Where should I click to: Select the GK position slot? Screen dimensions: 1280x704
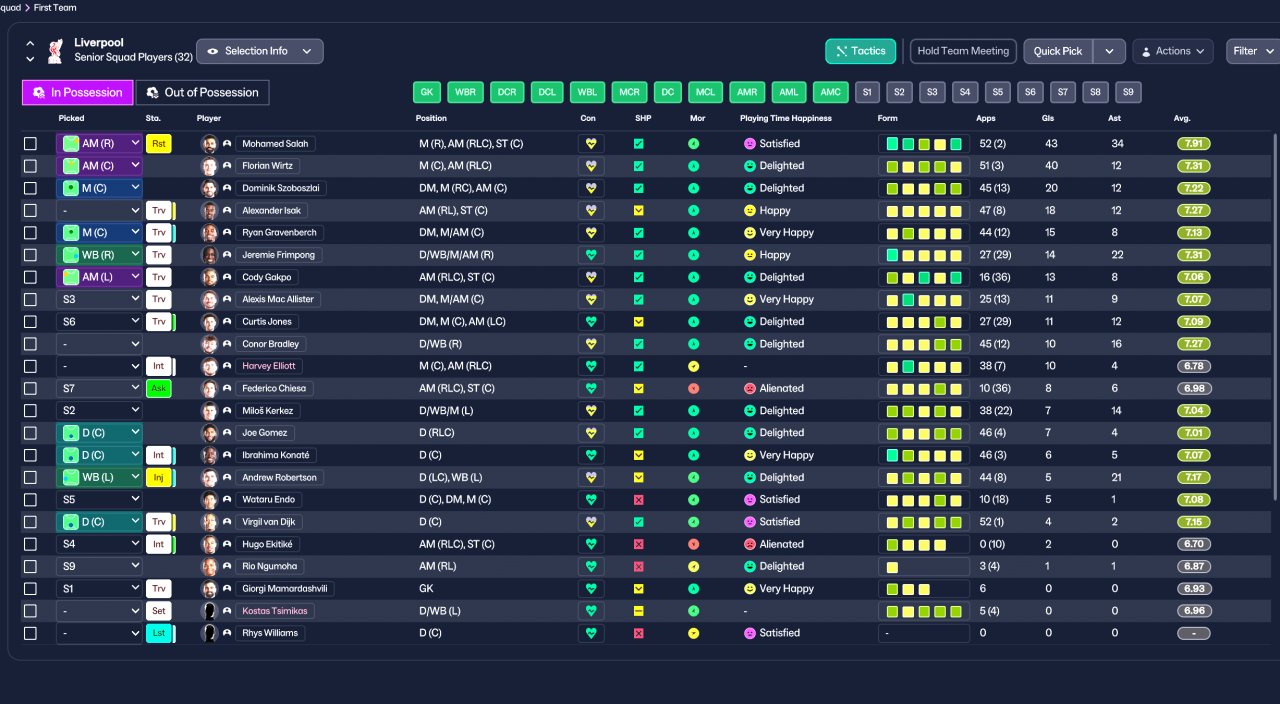pyautogui.click(x=427, y=92)
